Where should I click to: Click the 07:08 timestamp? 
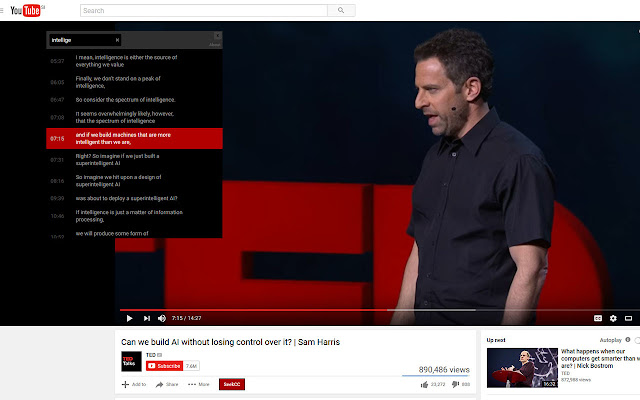57,118
